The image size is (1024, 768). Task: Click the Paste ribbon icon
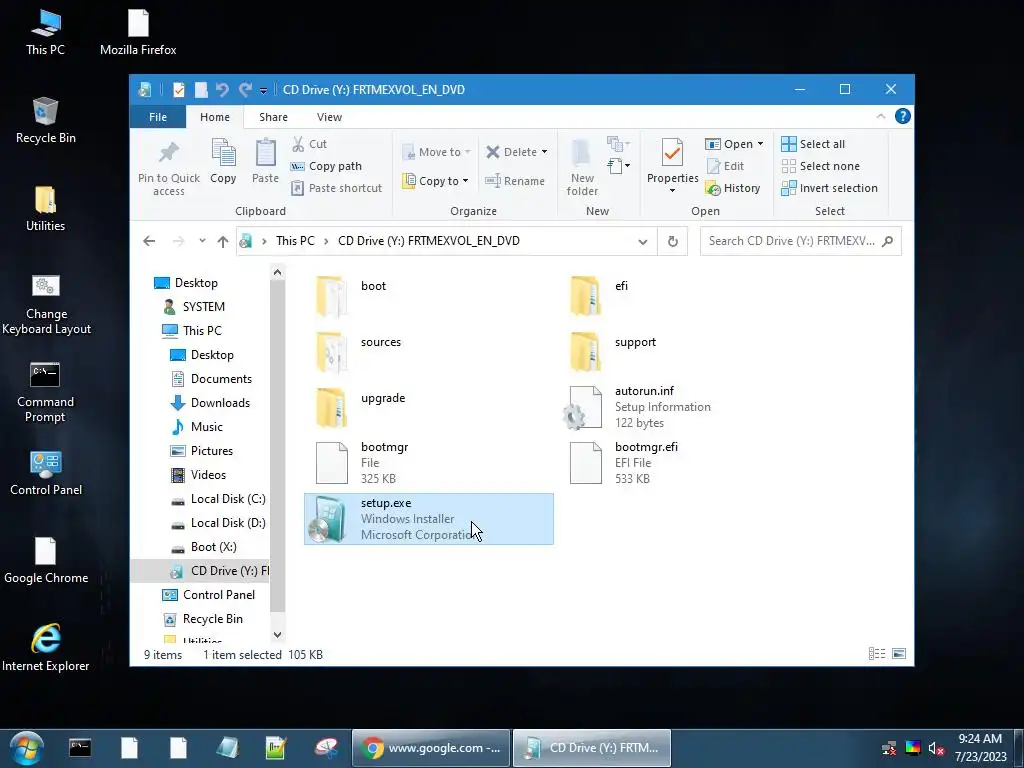265,153
